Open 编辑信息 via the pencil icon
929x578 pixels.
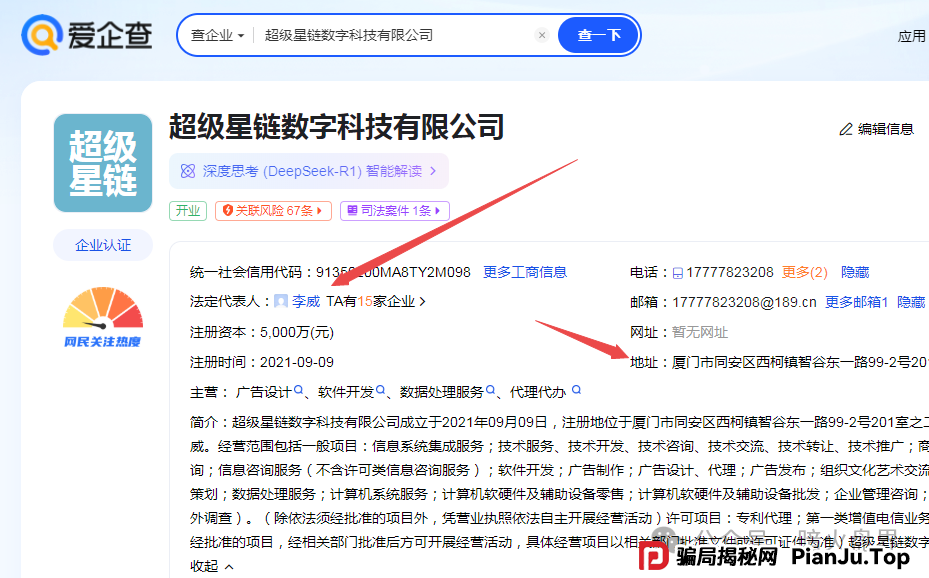coord(847,128)
